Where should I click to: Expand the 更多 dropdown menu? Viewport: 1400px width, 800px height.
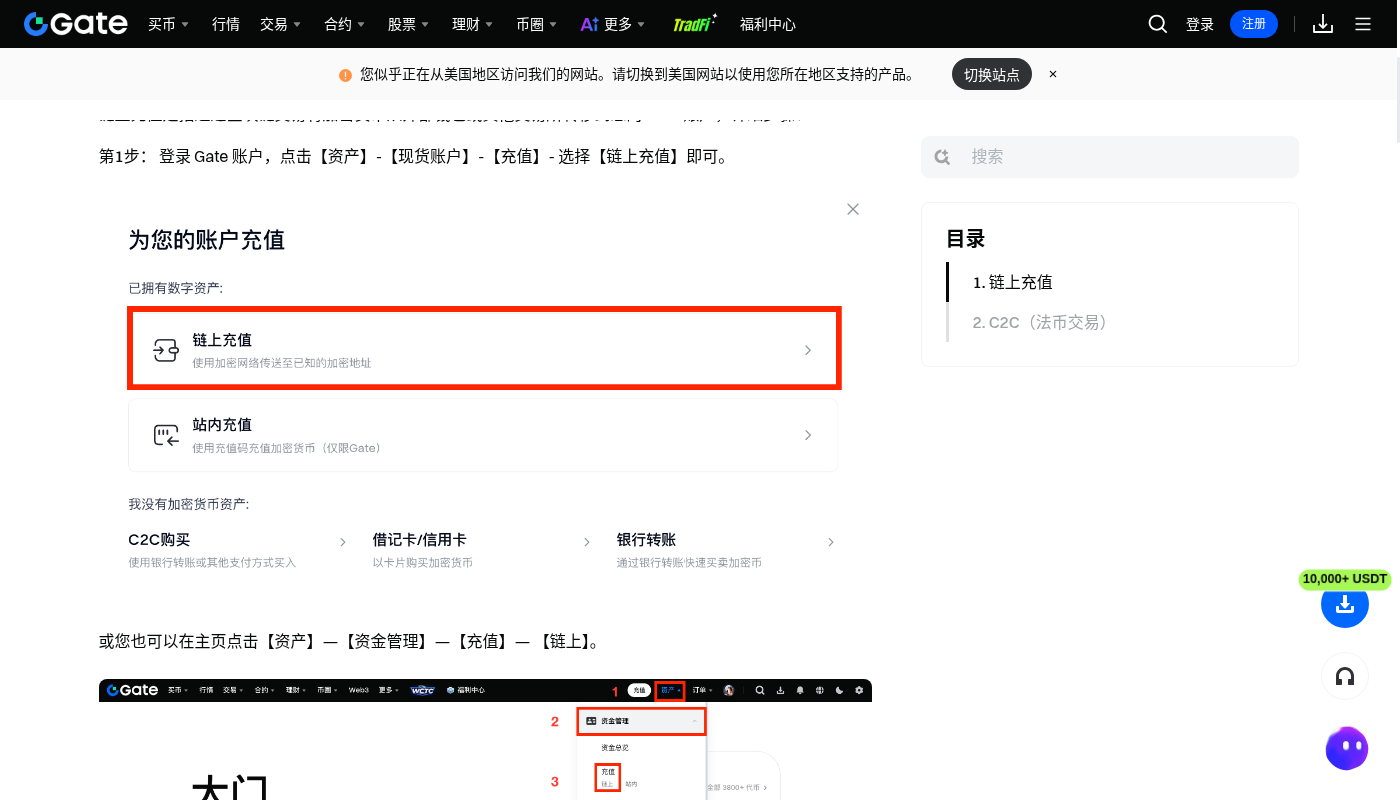click(x=625, y=24)
